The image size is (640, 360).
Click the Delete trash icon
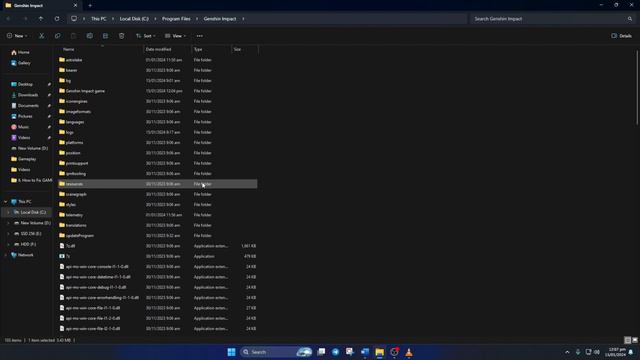point(122,36)
